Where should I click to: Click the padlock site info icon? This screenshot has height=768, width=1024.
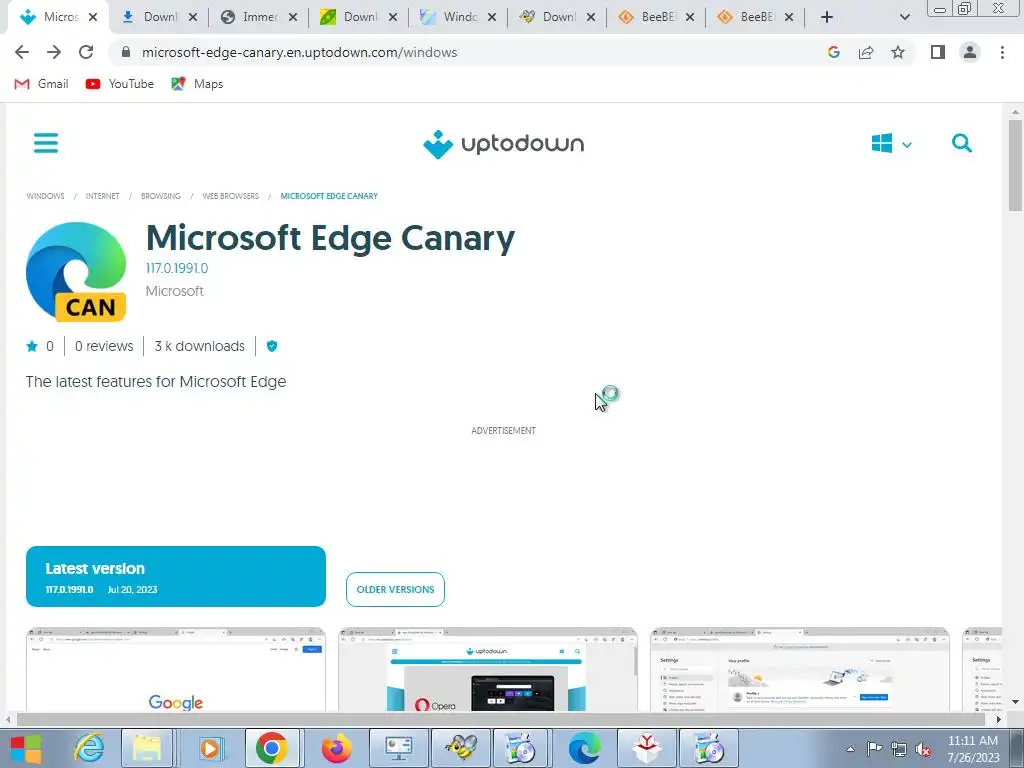pyautogui.click(x=126, y=52)
